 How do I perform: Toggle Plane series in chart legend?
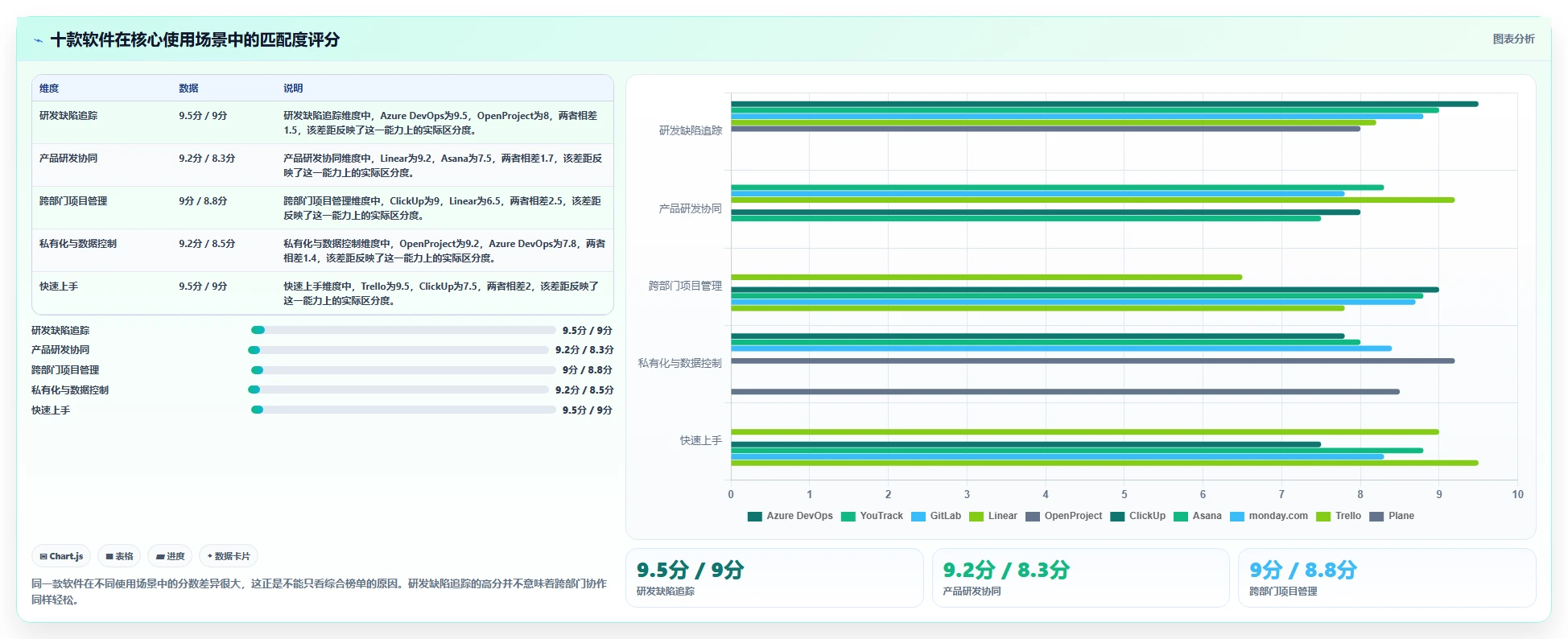(x=1391, y=516)
